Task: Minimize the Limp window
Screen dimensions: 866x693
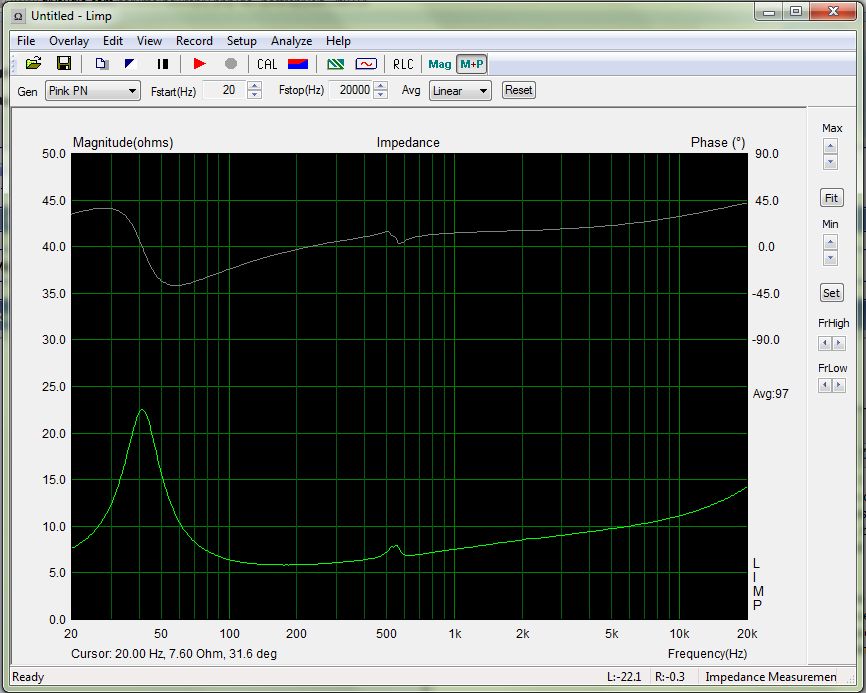Action: (769, 12)
